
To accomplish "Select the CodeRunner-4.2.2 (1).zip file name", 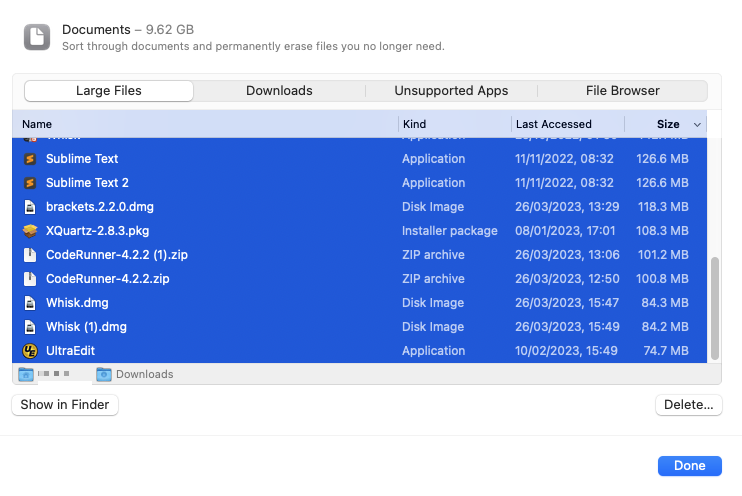I will tap(117, 255).
